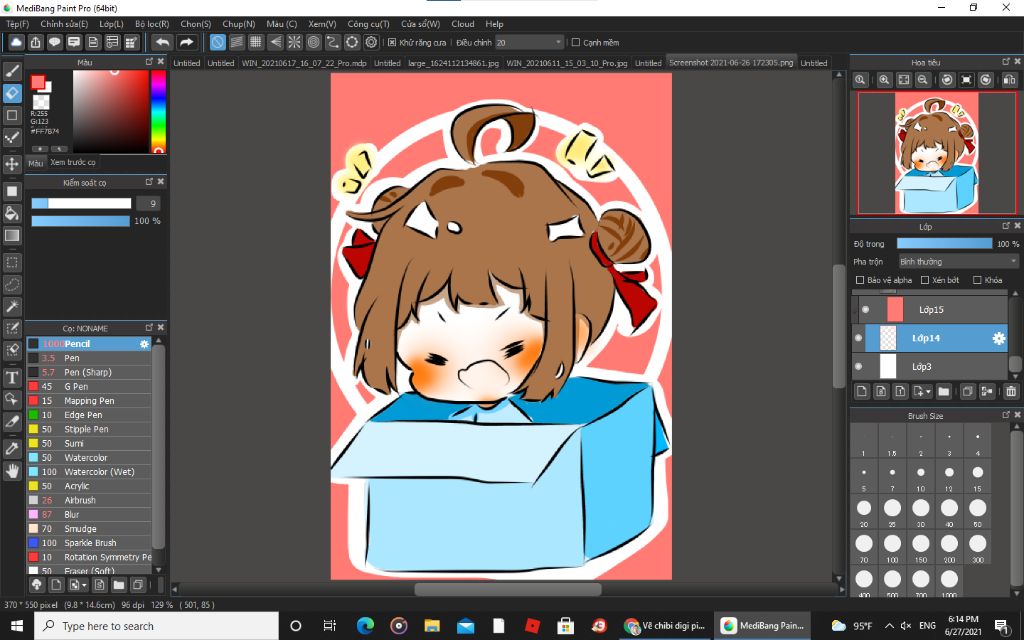Open Pencil brush settings gear
The height and width of the screenshot is (640, 1024).
point(144,344)
